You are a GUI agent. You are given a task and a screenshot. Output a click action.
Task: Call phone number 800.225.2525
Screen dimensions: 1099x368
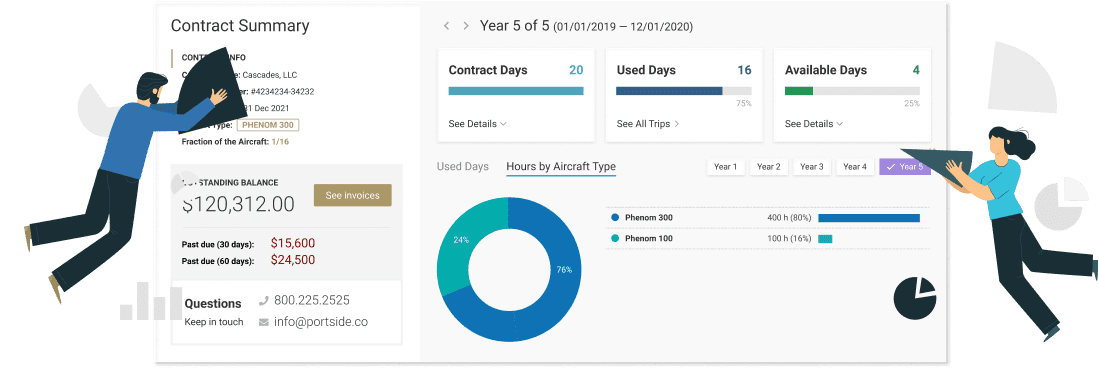[312, 300]
